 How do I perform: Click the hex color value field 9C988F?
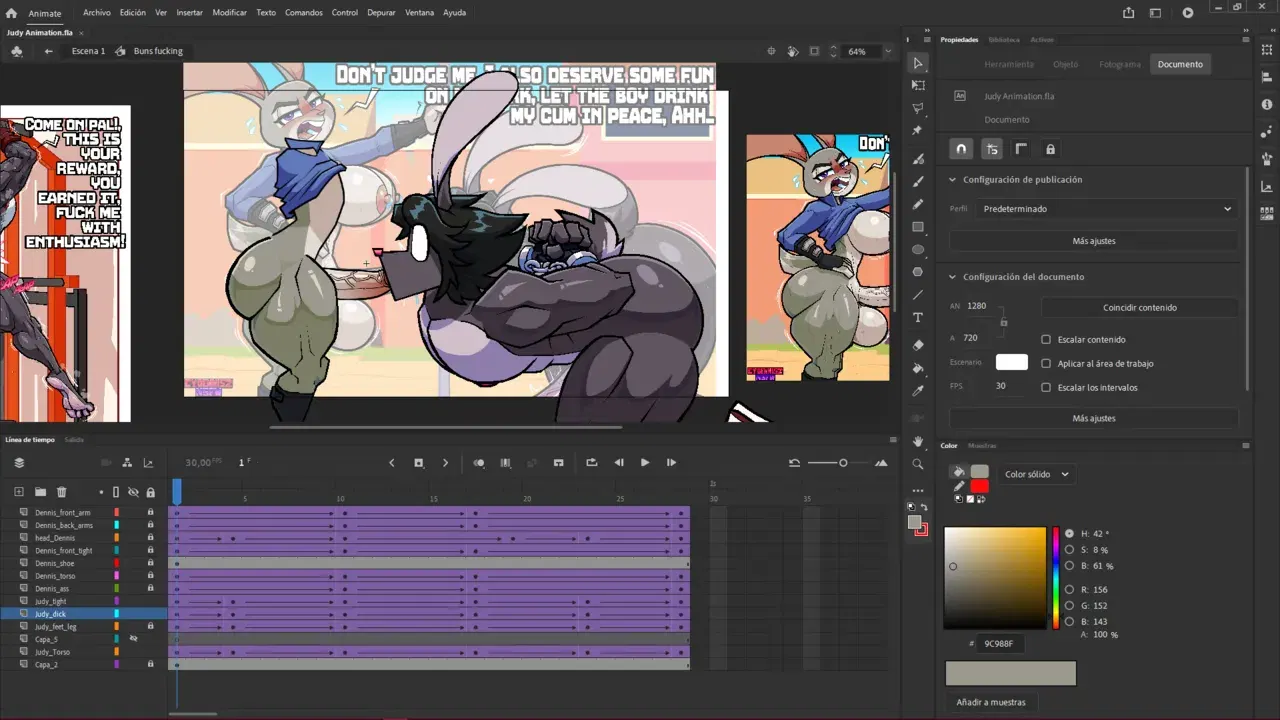(x=1000, y=644)
